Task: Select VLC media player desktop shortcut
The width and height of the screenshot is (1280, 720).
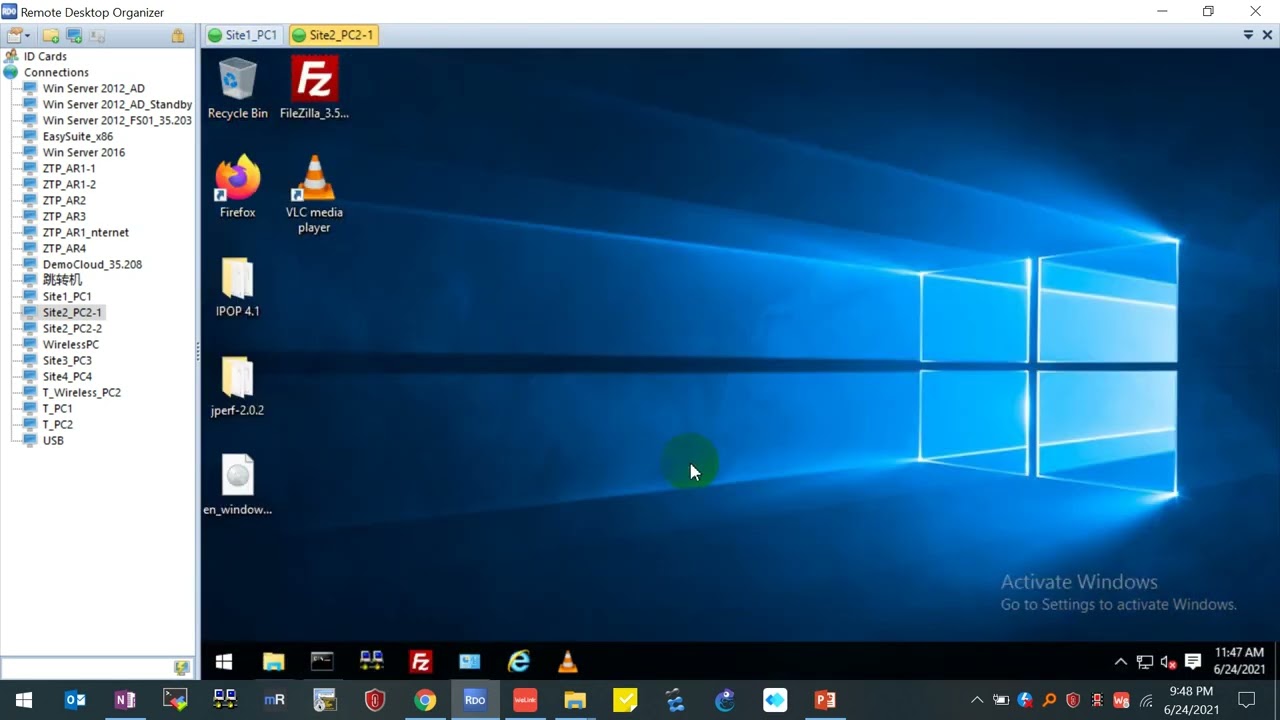Action: [x=314, y=194]
